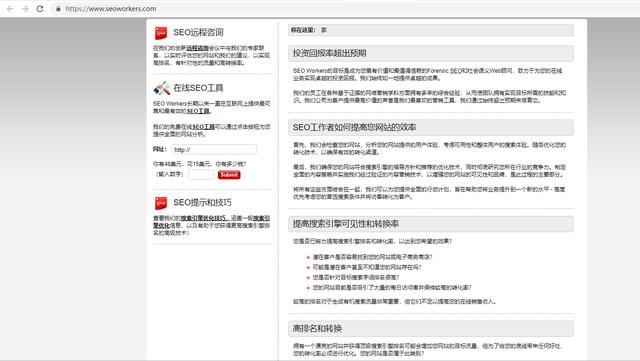Click the SEO提示和技巧 heading

[x=202, y=202]
